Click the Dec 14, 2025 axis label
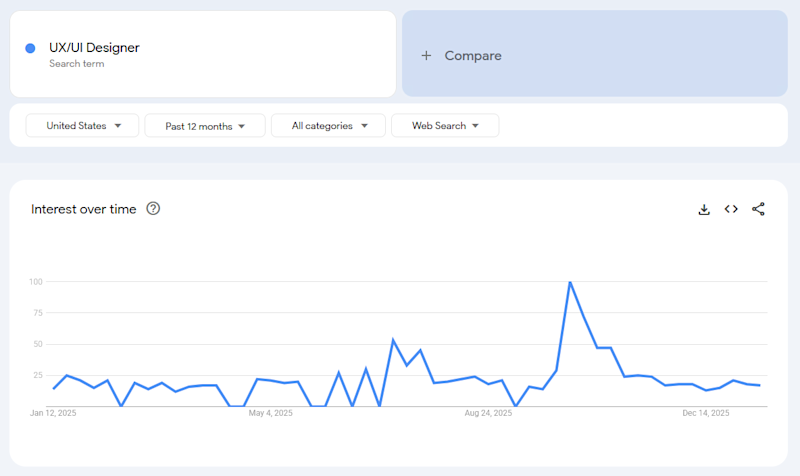 (x=706, y=413)
